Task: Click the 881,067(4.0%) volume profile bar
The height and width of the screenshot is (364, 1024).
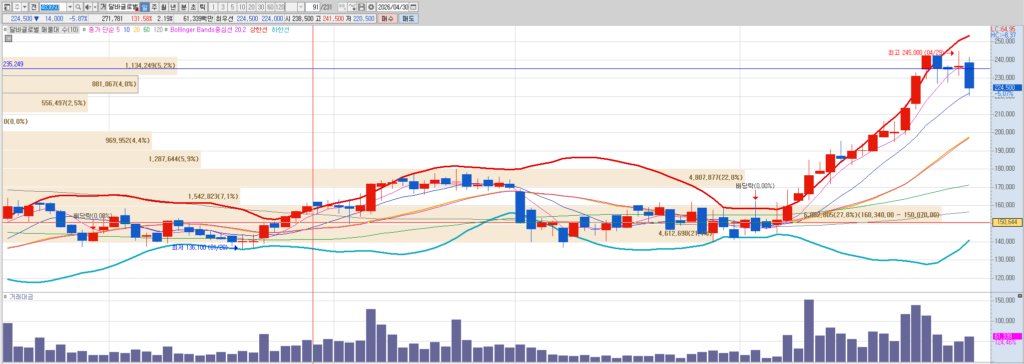Action: 70,84
